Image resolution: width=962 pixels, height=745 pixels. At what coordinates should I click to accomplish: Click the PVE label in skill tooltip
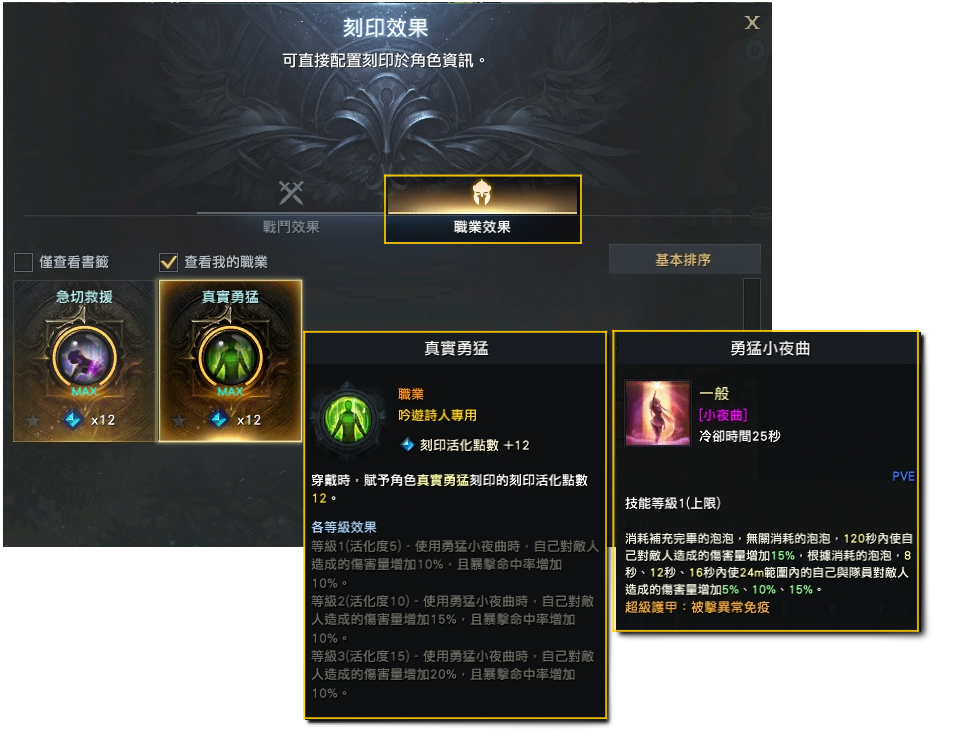(x=903, y=476)
